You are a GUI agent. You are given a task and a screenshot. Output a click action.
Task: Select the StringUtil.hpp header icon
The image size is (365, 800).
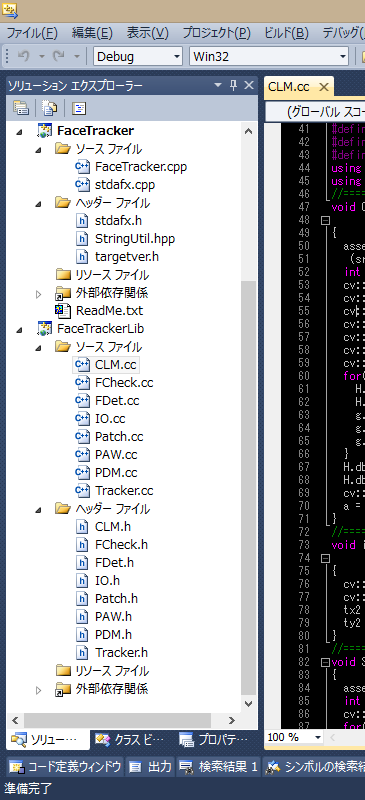click(82, 238)
